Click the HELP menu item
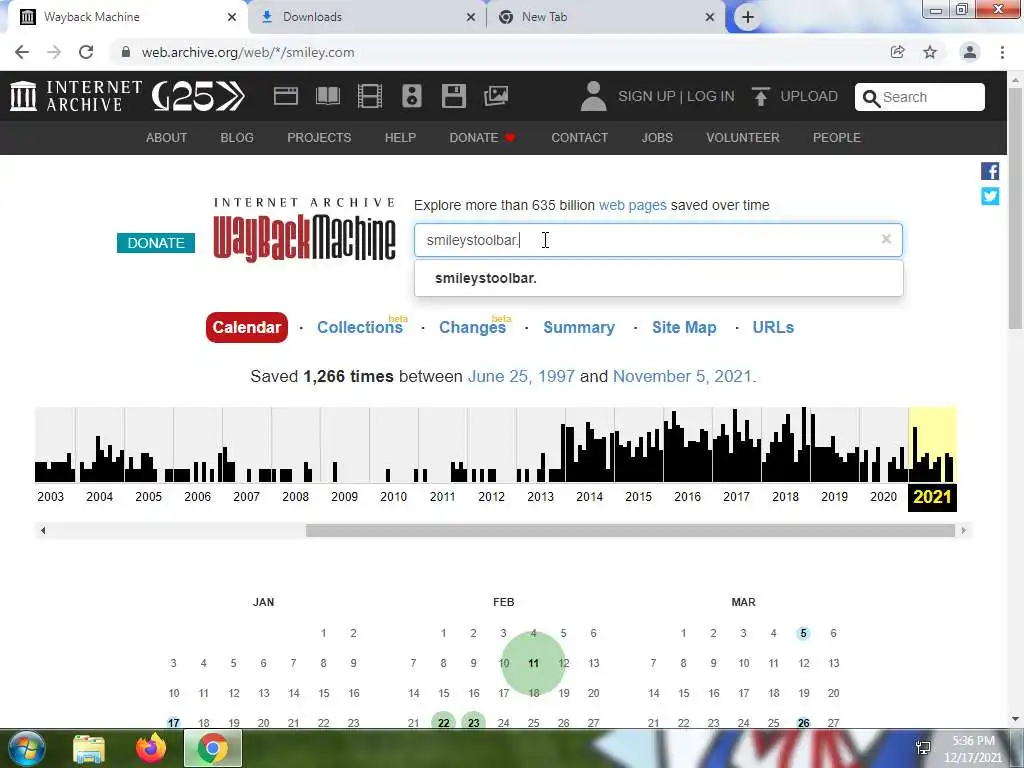The image size is (1024, 768). pyautogui.click(x=400, y=138)
